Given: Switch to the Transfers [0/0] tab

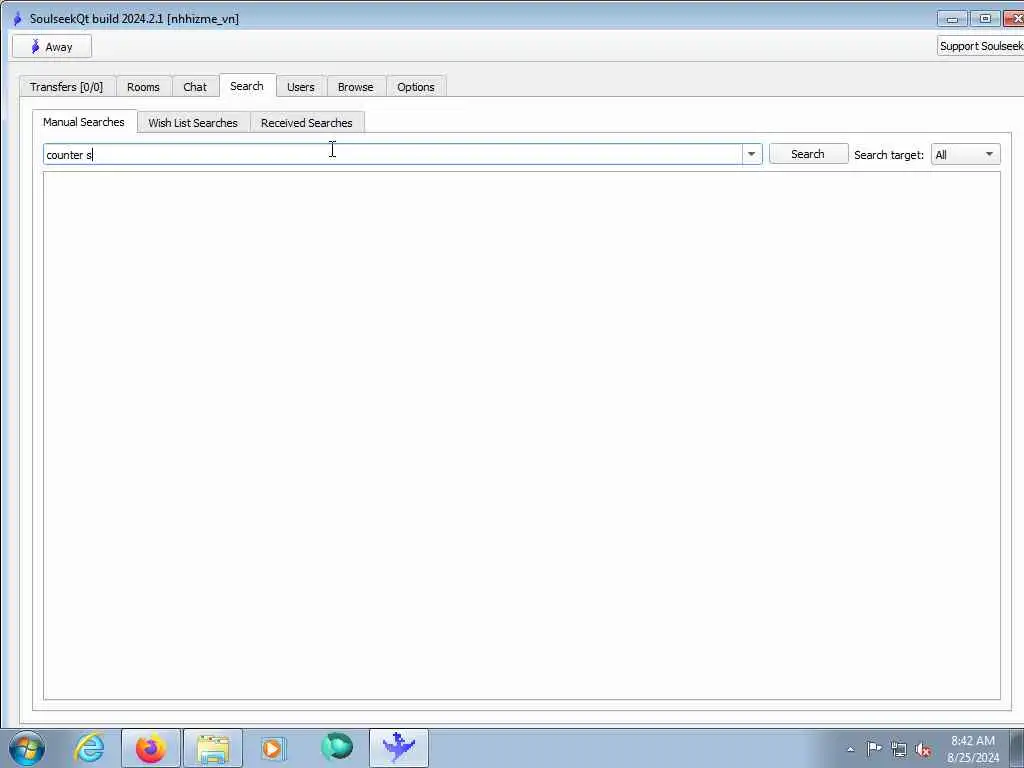Looking at the screenshot, I should (67, 87).
